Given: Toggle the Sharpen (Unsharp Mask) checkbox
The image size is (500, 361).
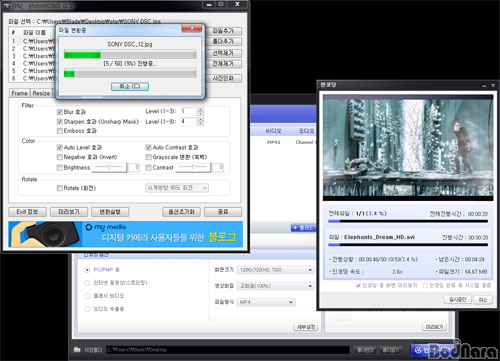Looking at the screenshot, I should pyautogui.click(x=60, y=122).
